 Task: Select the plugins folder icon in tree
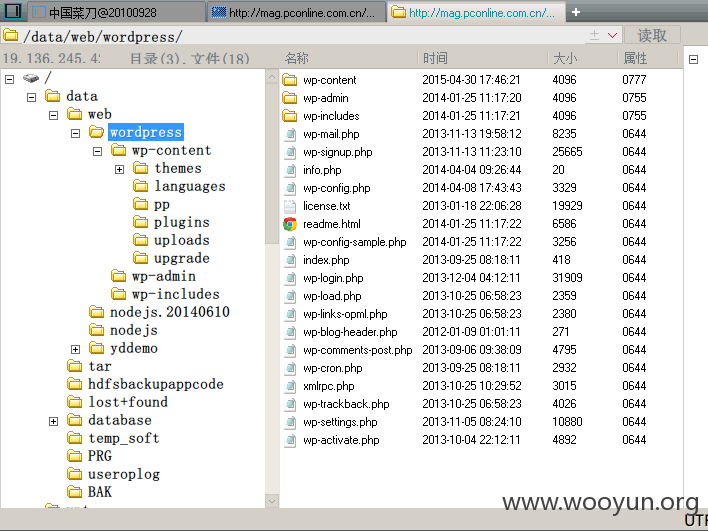coord(140,222)
